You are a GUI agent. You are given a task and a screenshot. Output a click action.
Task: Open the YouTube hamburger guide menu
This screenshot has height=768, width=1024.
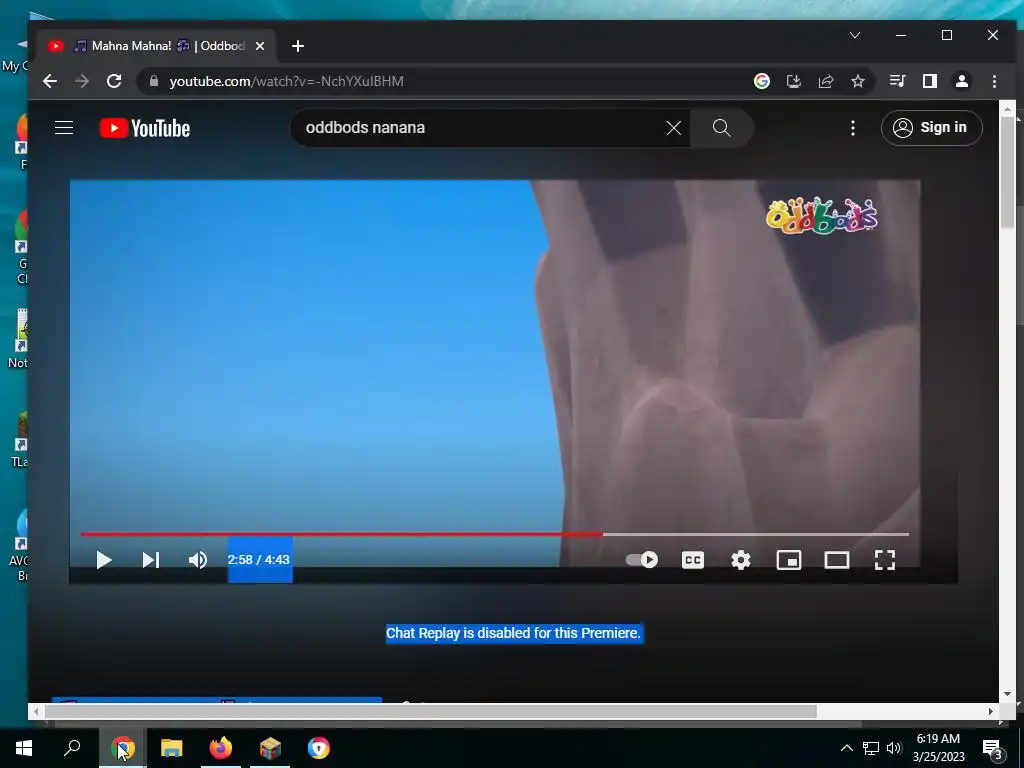coord(64,127)
